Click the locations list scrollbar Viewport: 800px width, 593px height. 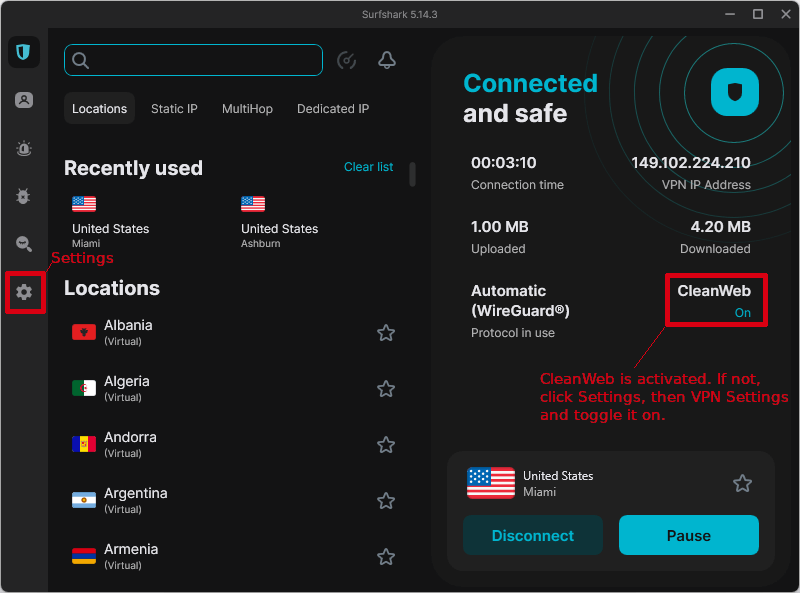click(412, 175)
